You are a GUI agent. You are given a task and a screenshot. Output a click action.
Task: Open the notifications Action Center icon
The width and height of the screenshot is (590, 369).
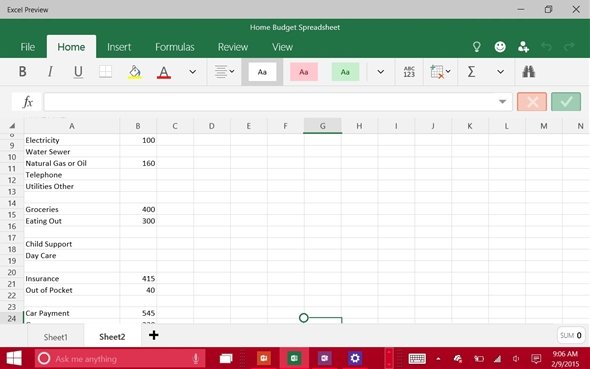(536, 359)
